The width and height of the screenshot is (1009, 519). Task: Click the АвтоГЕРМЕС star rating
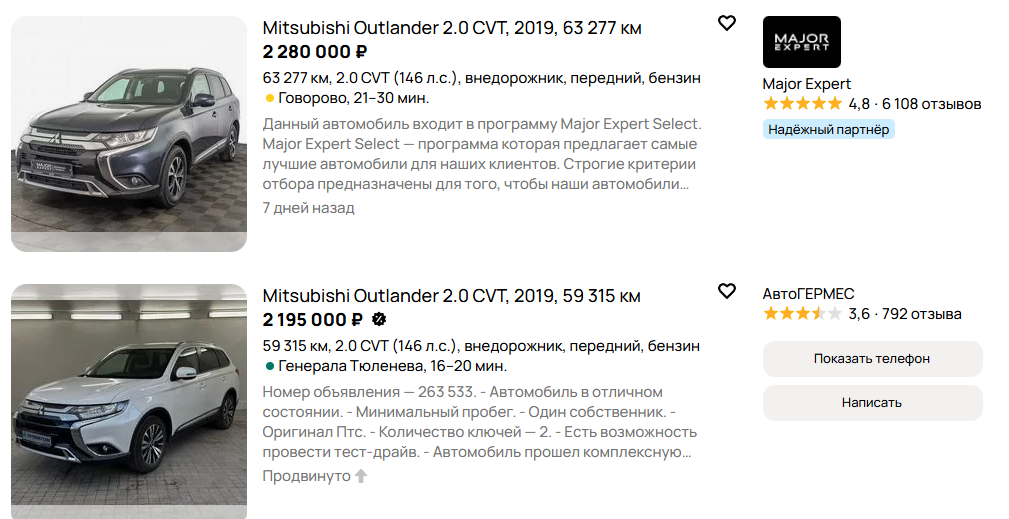[802, 314]
